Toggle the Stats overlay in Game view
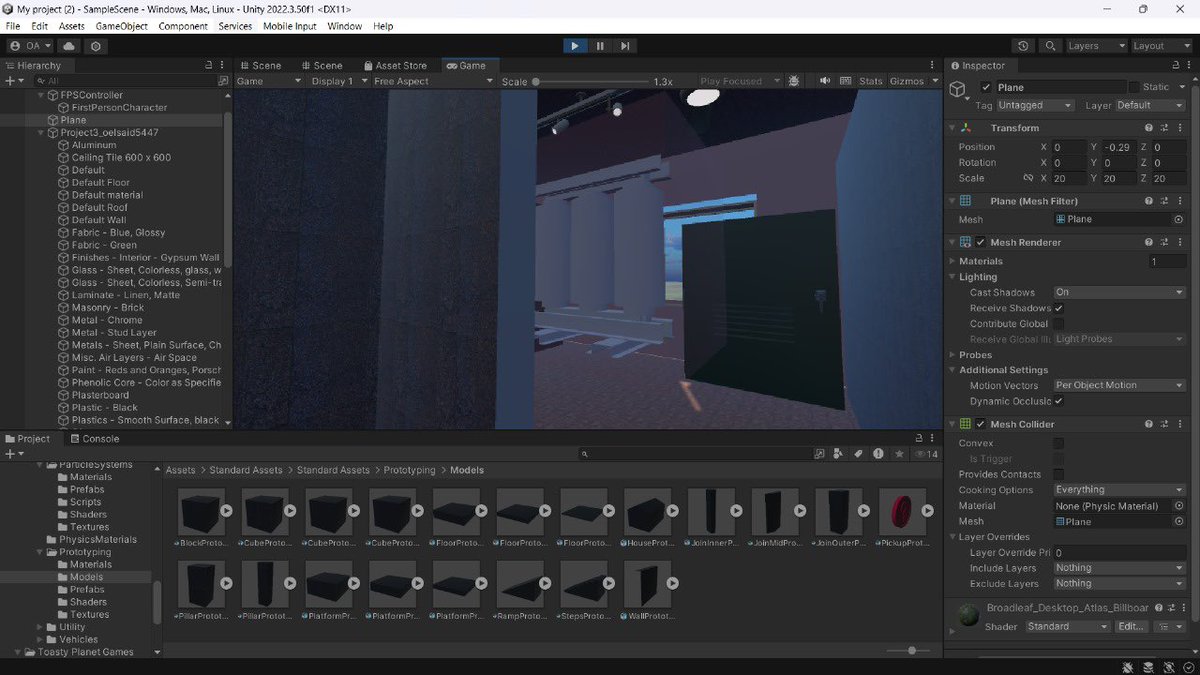The height and width of the screenshot is (675, 1200). pos(871,81)
